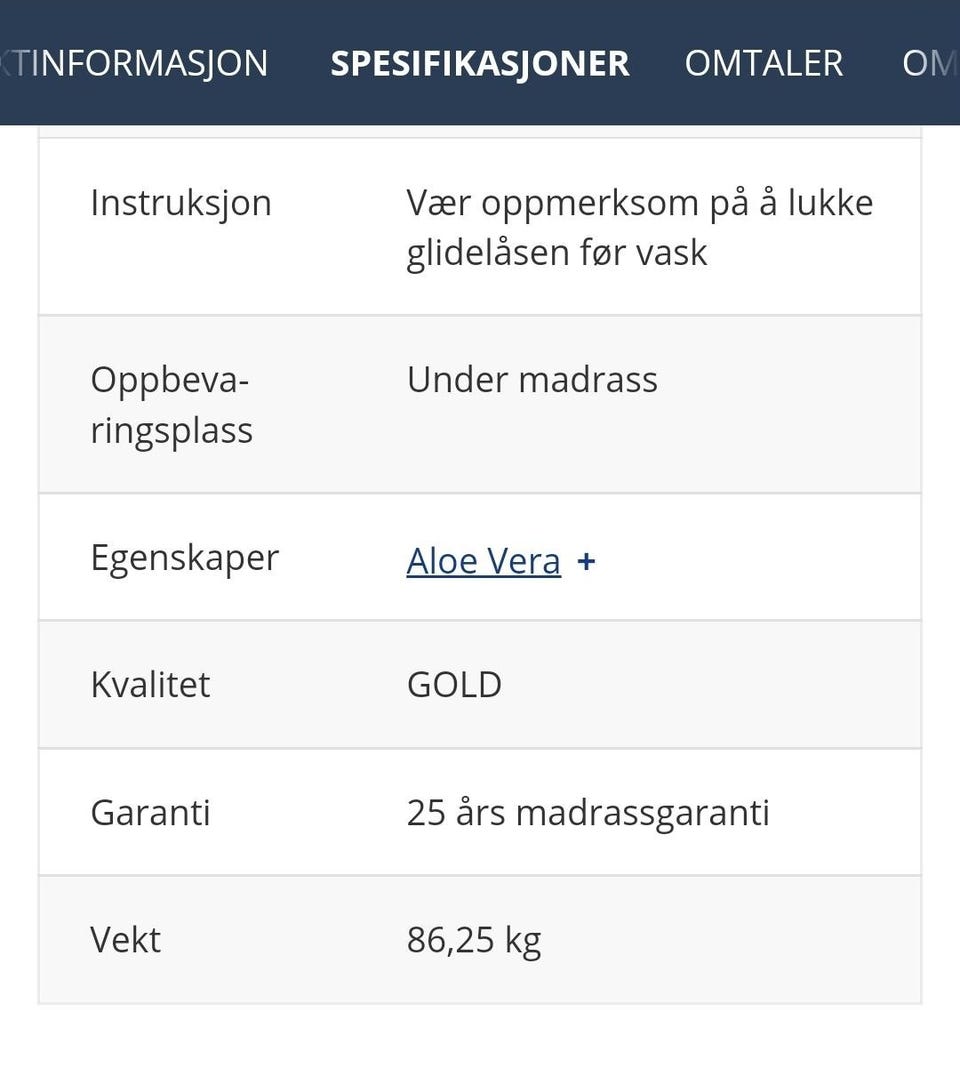Click the Egenskaper label
This screenshot has width=960, height=1084.
tap(185, 558)
